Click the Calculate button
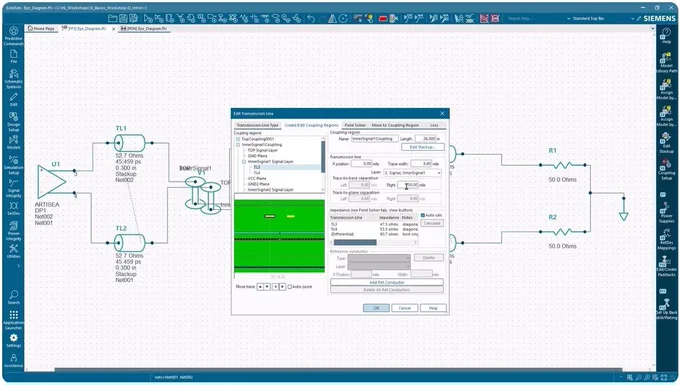 pyautogui.click(x=432, y=223)
